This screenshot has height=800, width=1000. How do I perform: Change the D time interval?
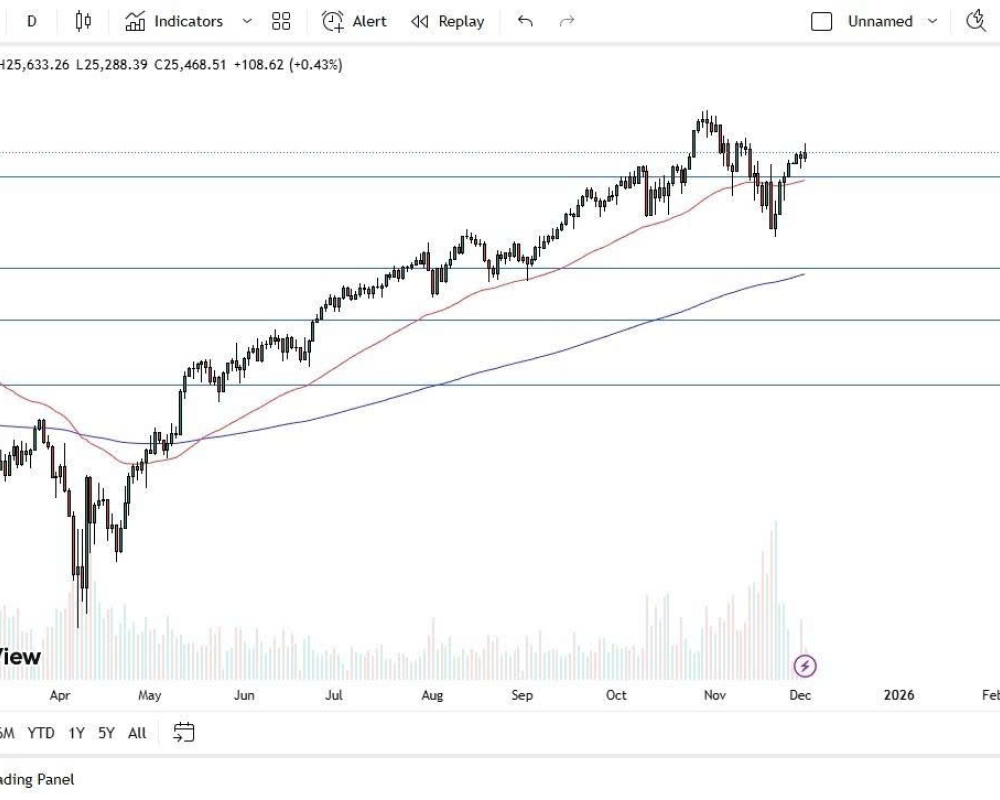point(32,21)
